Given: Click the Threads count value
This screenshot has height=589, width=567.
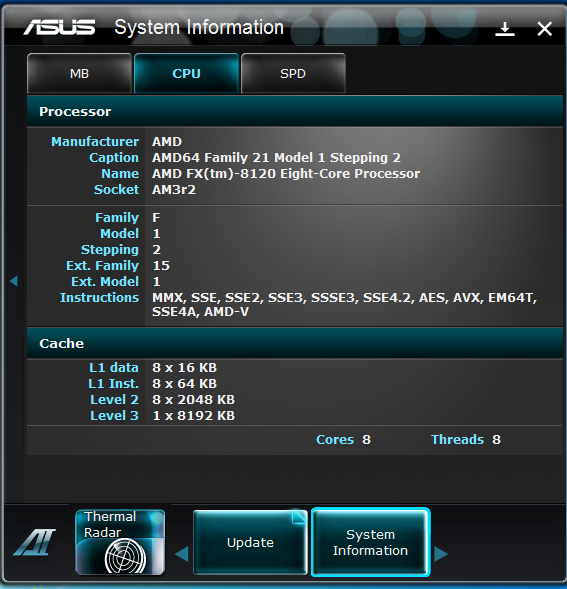Looking at the screenshot, I should coord(496,439).
